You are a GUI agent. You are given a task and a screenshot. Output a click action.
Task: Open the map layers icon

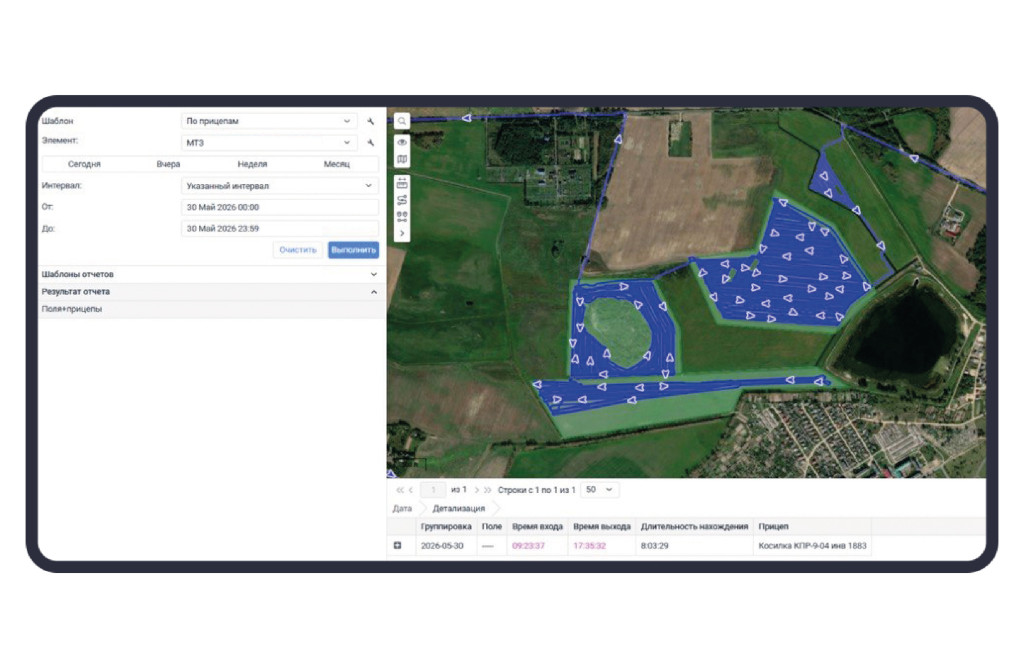click(x=402, y=159)
